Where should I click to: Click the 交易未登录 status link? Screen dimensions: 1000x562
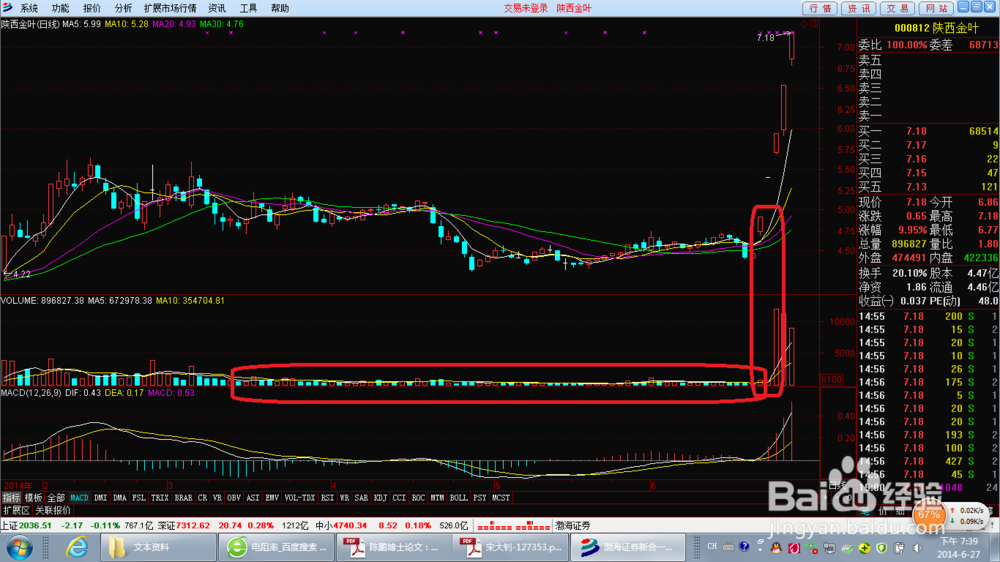click(x=526, y=8)
